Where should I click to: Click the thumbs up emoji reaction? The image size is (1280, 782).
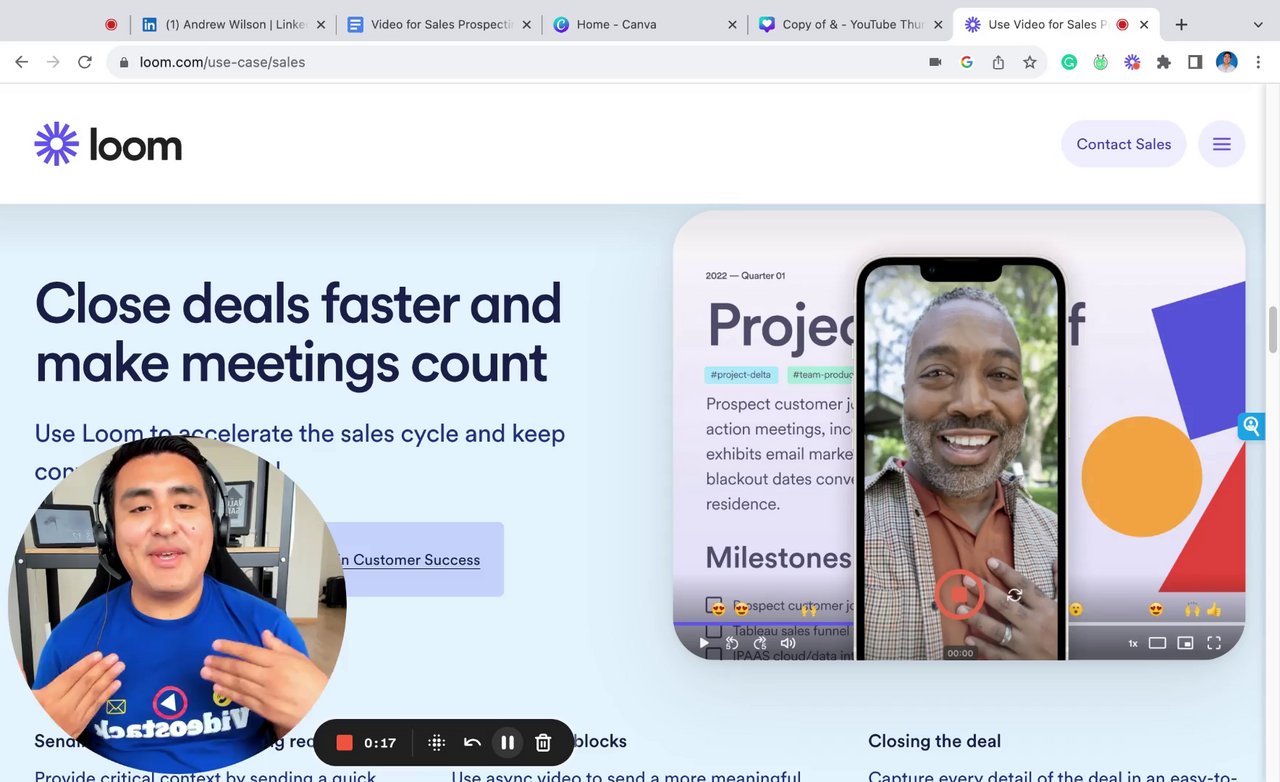pyautogui.click(x=1214, y=609)
